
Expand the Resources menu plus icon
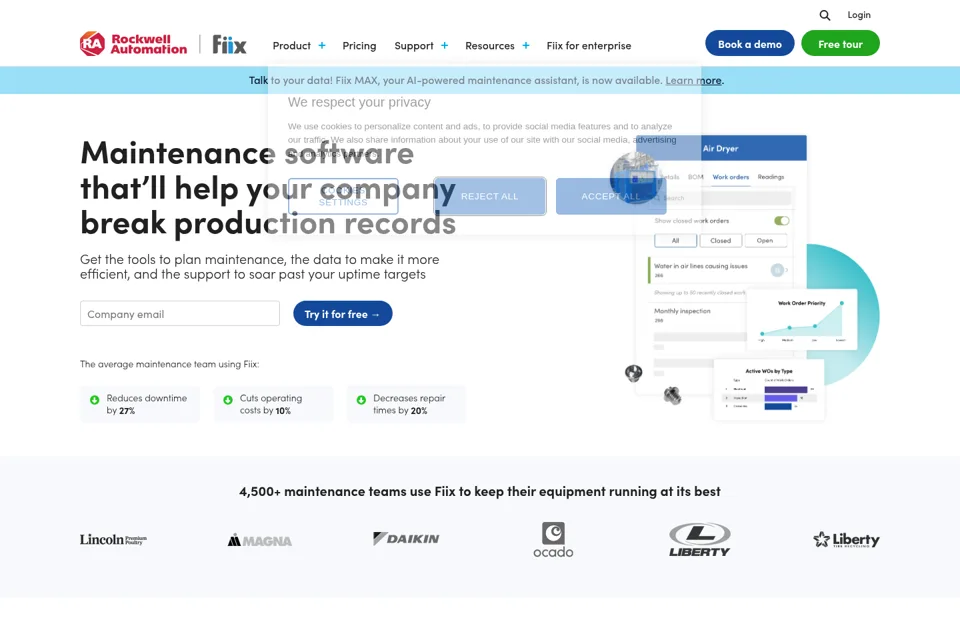pyautogui.click(x=526, y=45)
